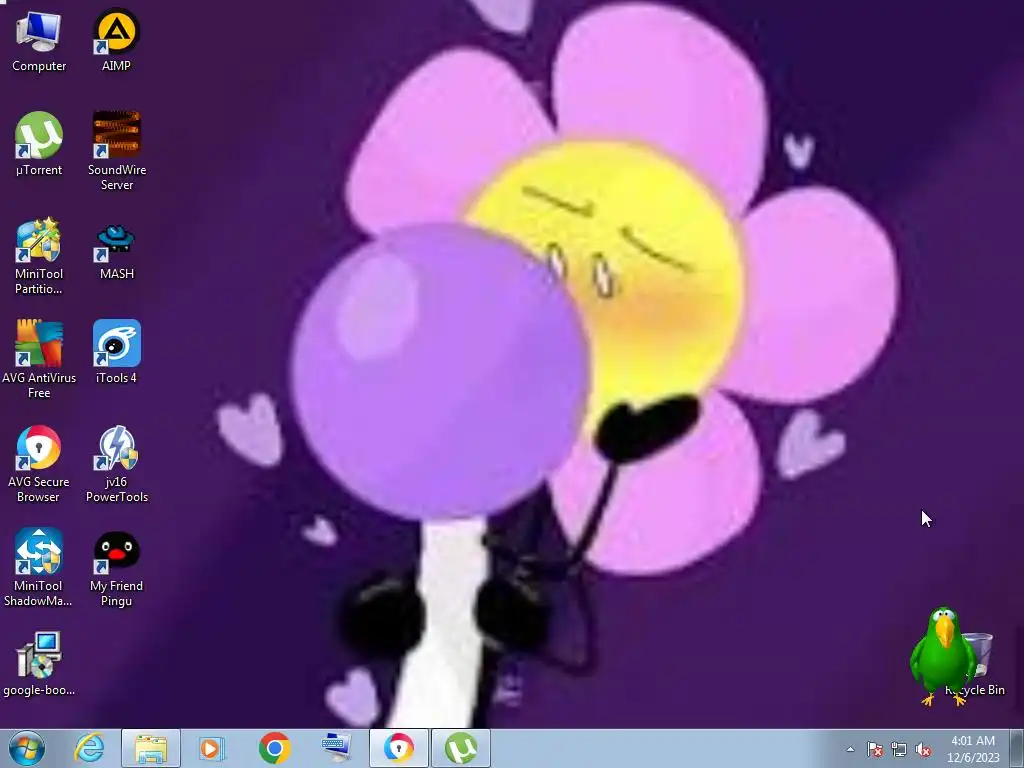
Task: Open the Computer desktop icon
Action: tap(39, 40)
